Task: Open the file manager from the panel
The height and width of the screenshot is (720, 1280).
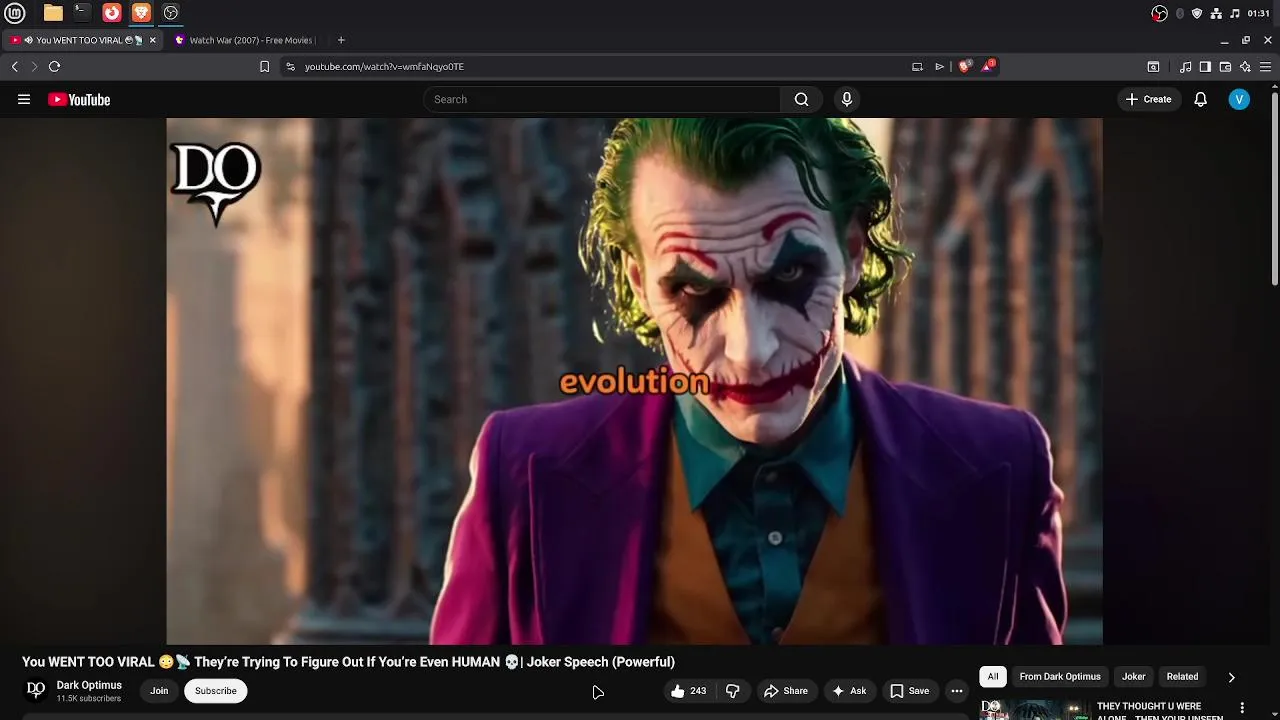Action: [53, 13]
